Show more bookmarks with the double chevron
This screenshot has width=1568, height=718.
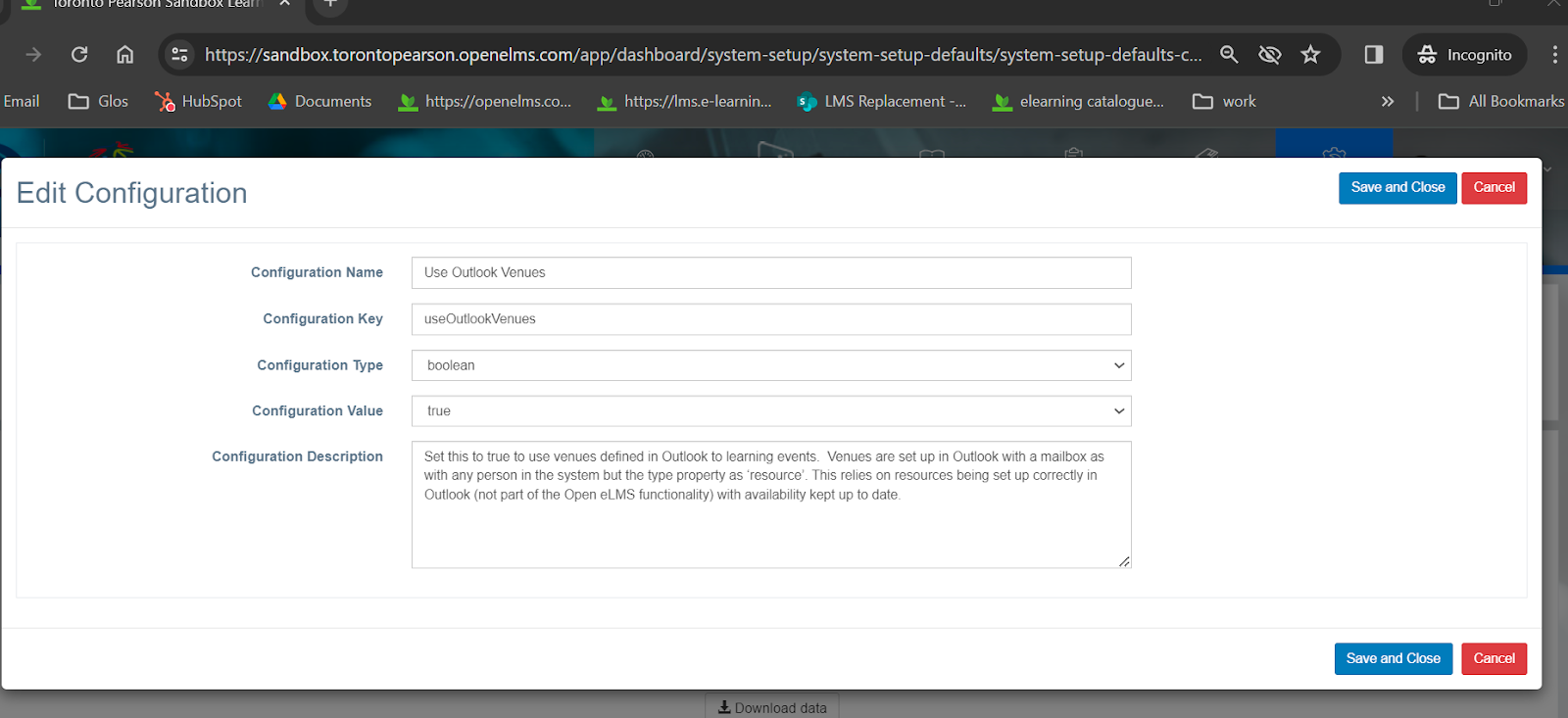point(1388,101)
